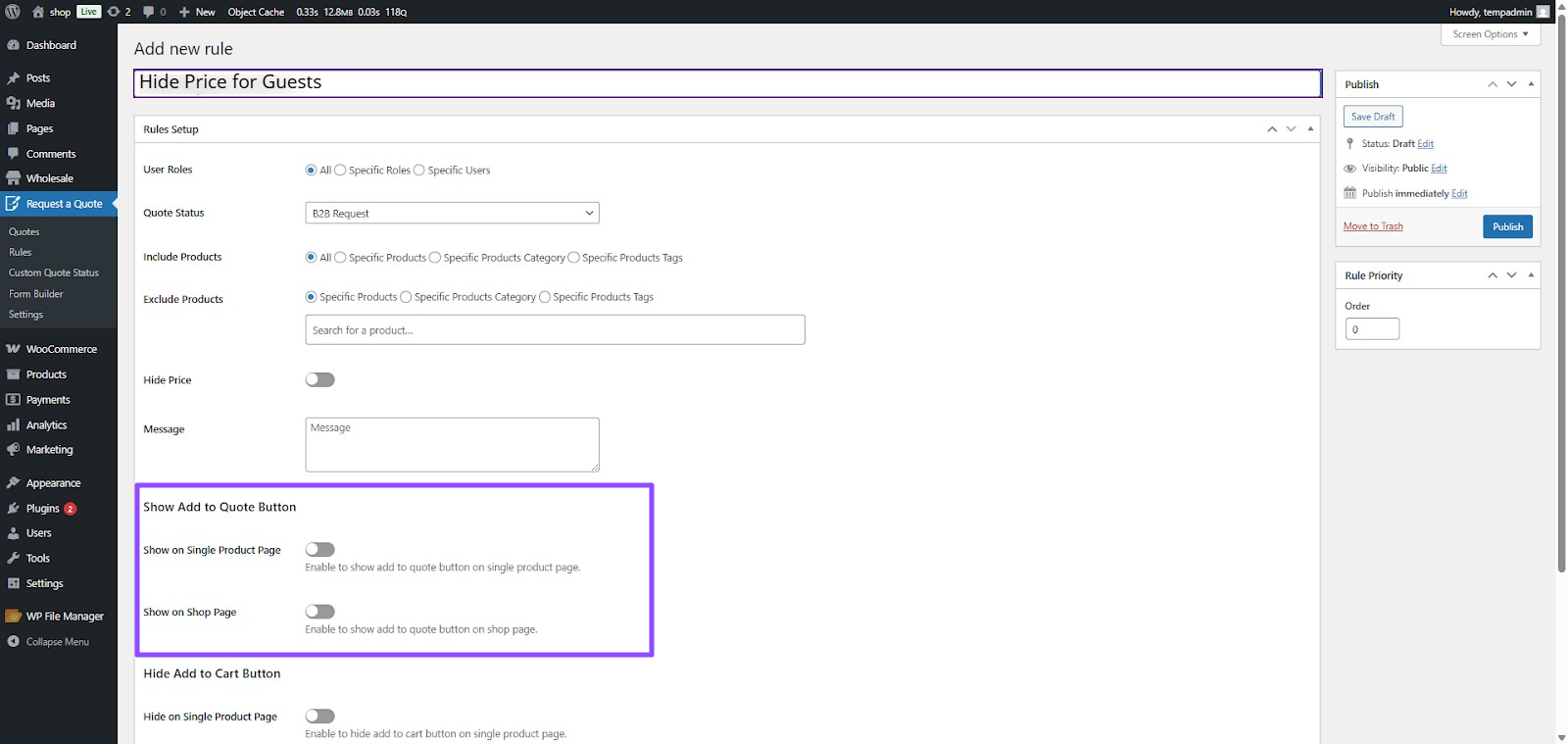The image size is (1568, 744).
Task: Click the blue Publish button
Action: click(x=1507, y=226)
